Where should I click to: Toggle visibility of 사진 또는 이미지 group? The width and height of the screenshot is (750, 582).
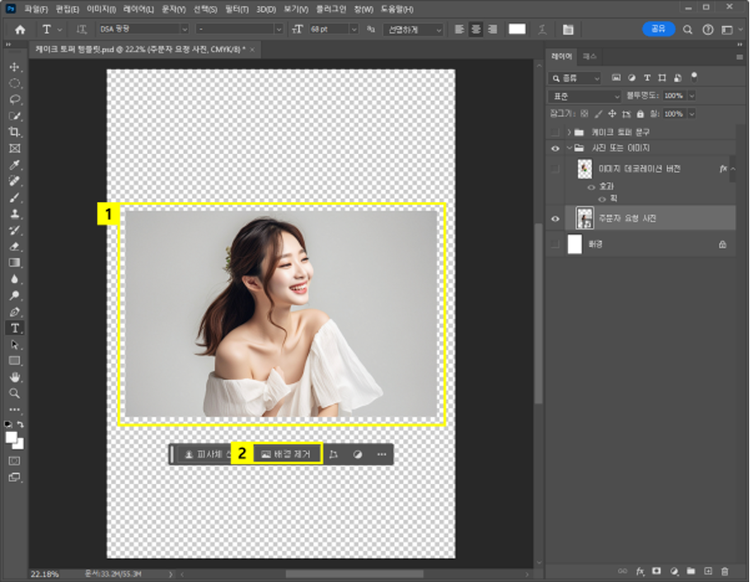tap(555, 148)
